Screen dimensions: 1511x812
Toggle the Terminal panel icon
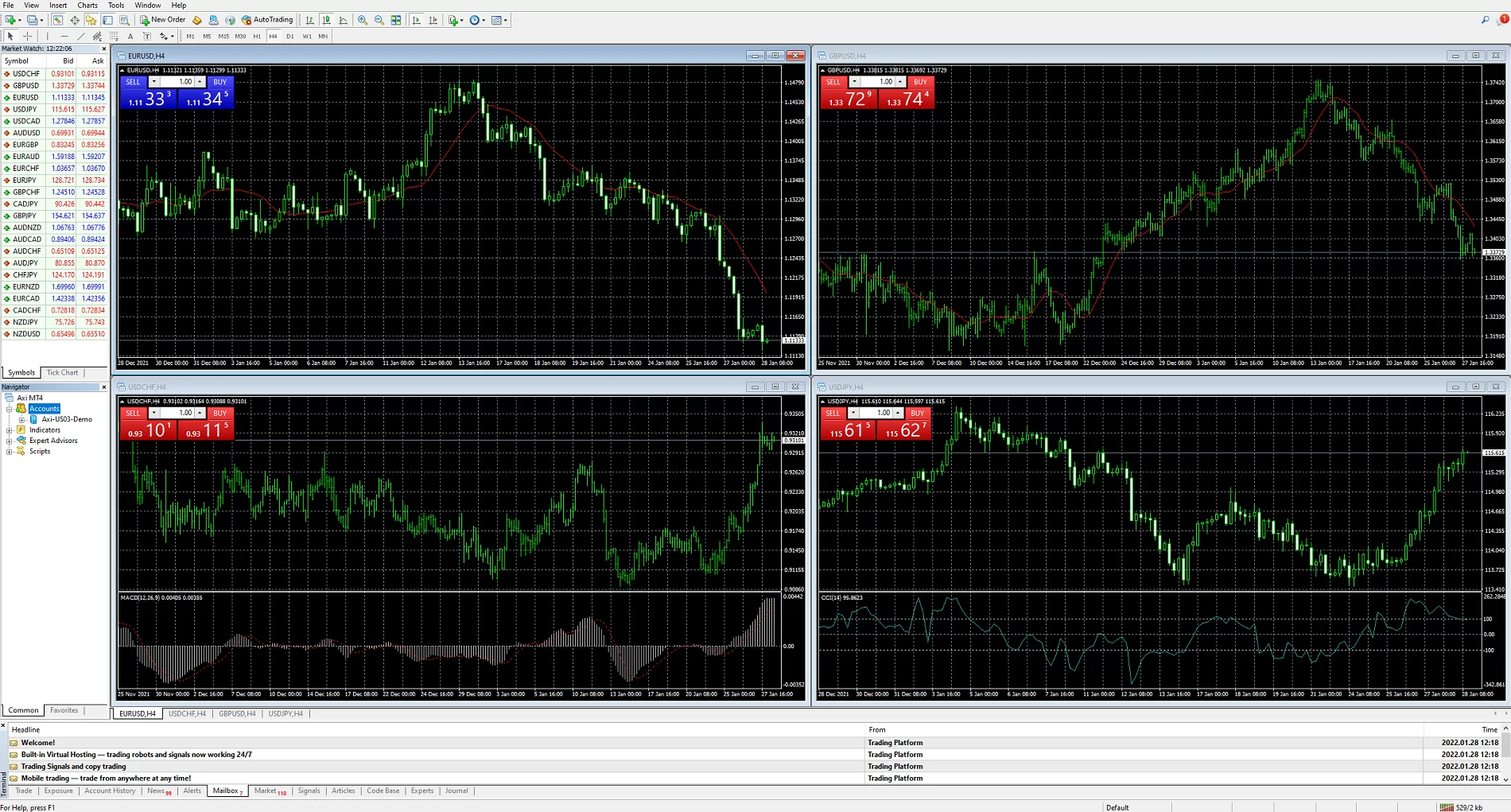107,20
